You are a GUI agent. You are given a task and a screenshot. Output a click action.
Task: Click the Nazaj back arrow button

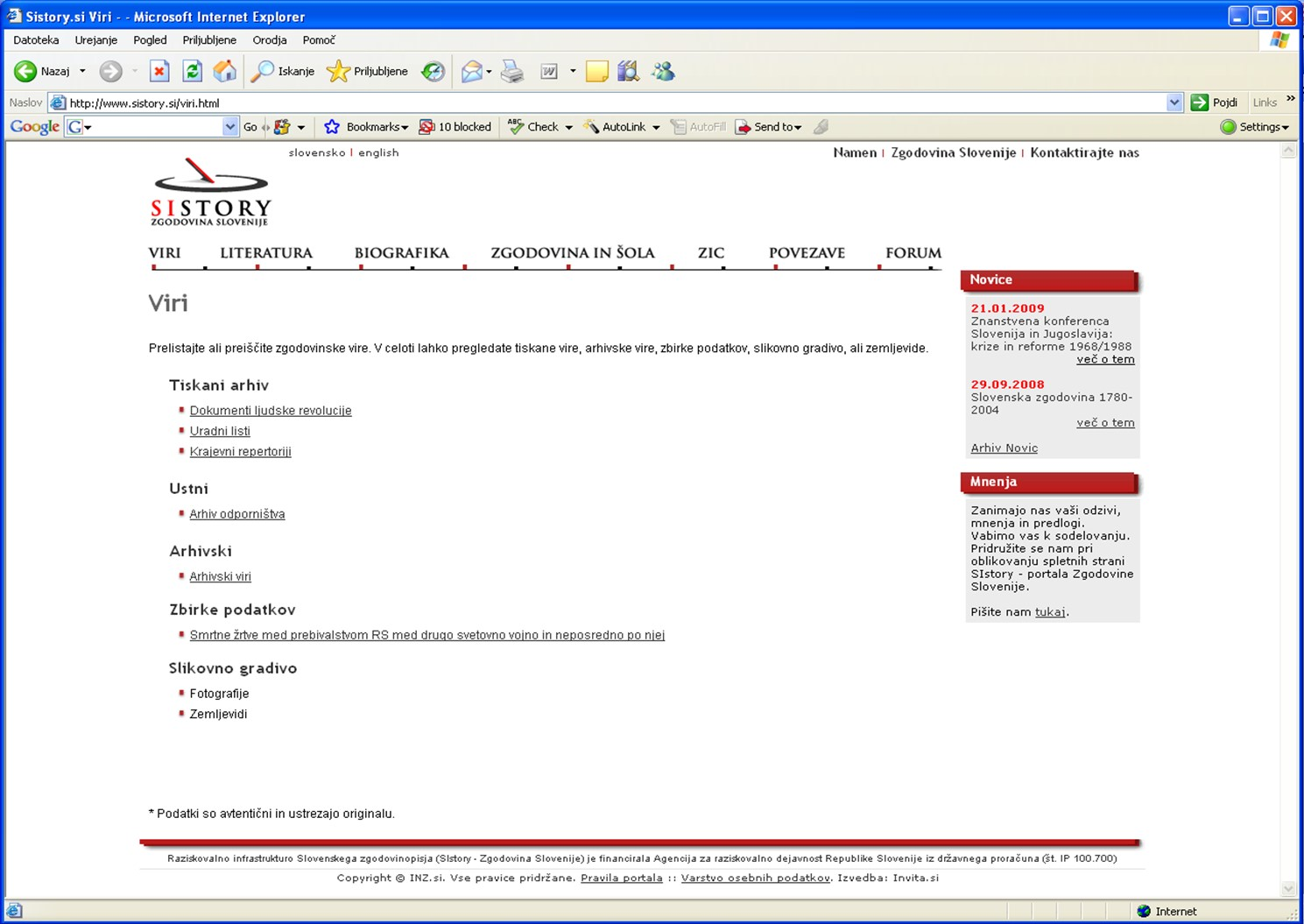pyautogui.click(x=42, y=72)
